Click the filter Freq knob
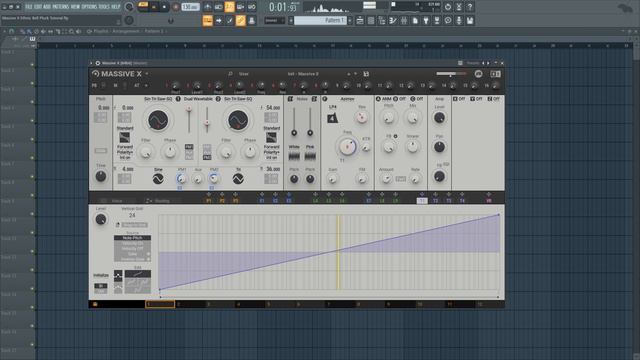 pyautogui.click(x=347, y=147)
